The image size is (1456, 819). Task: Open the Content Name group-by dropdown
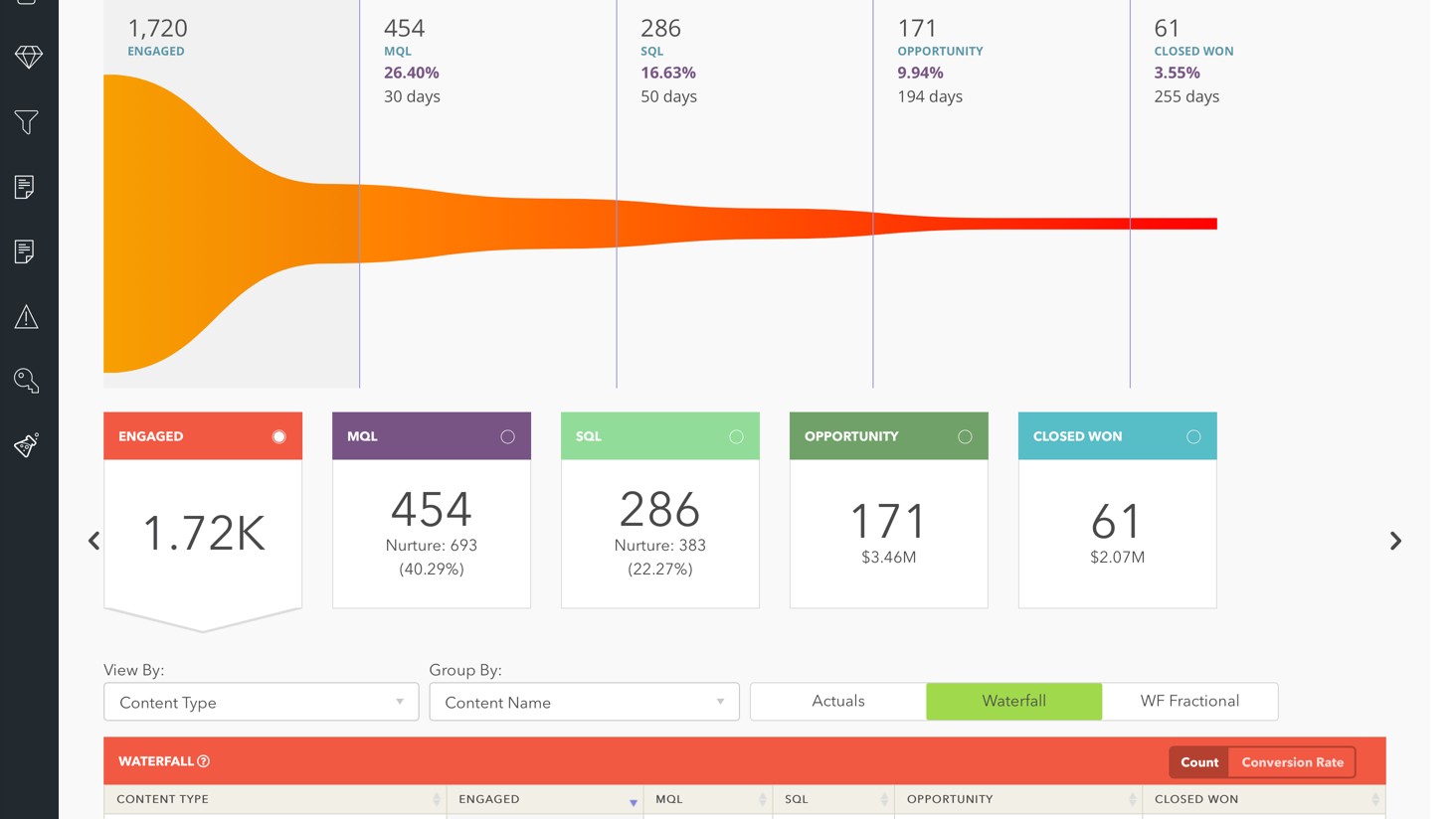[584, 702]
